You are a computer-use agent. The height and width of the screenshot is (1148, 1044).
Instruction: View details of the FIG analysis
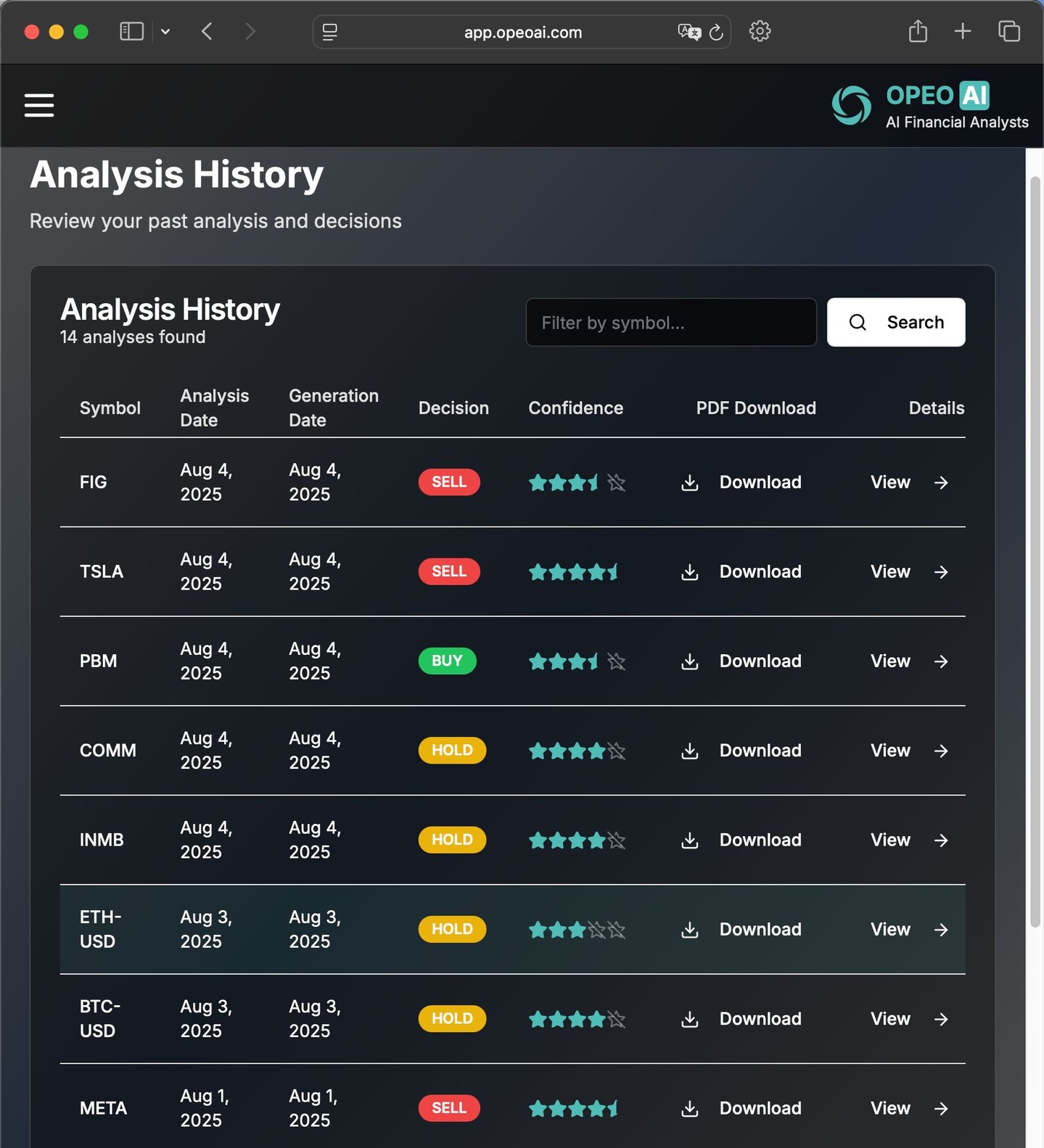[x=910, y=482]
